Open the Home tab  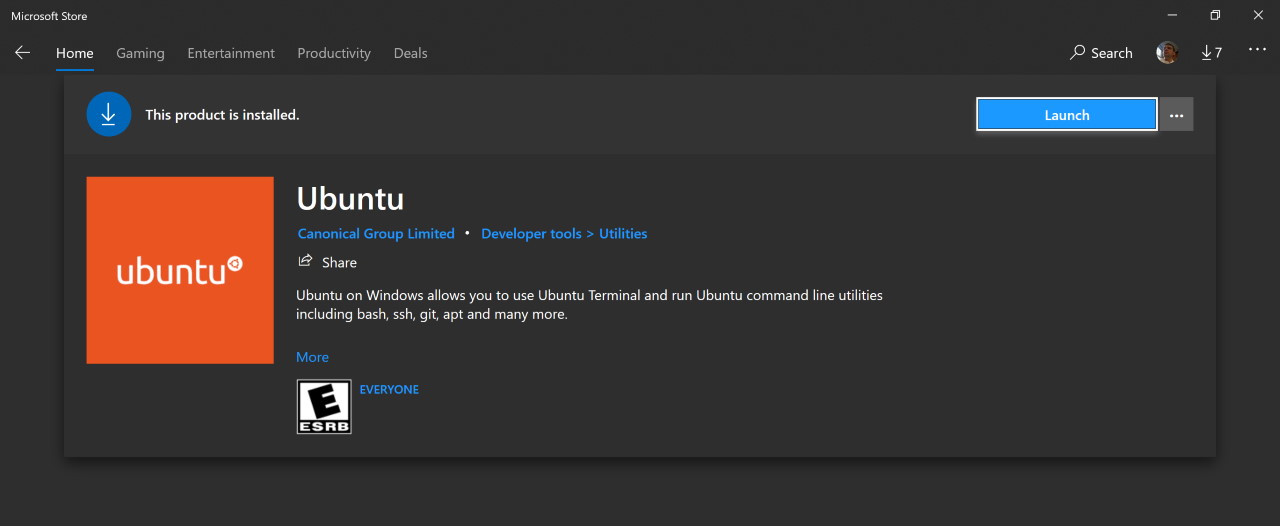(x=75, y=53)
